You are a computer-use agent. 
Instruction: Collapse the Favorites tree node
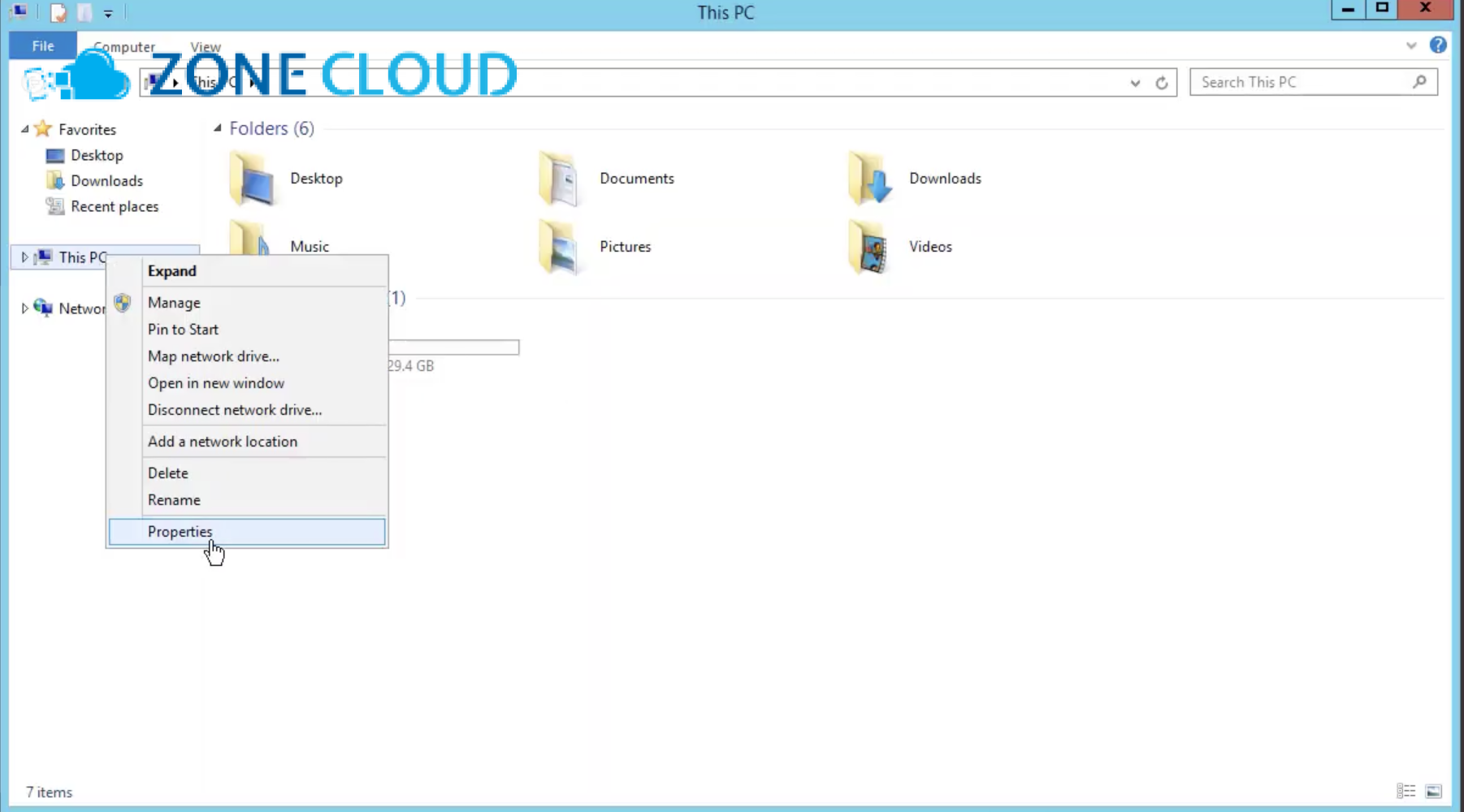25,129
